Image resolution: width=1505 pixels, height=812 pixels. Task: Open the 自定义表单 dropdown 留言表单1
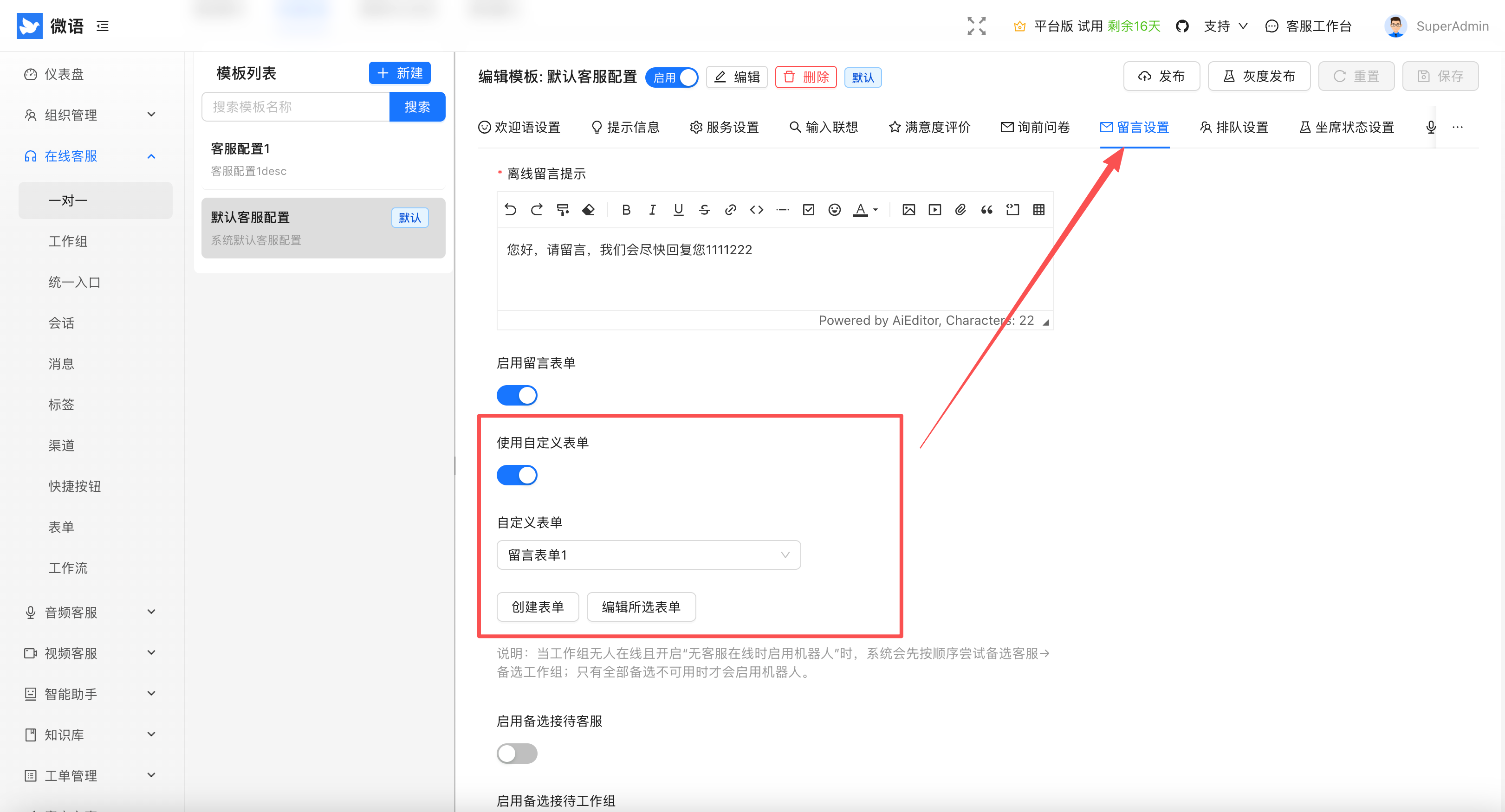click(x=649, y=555)
